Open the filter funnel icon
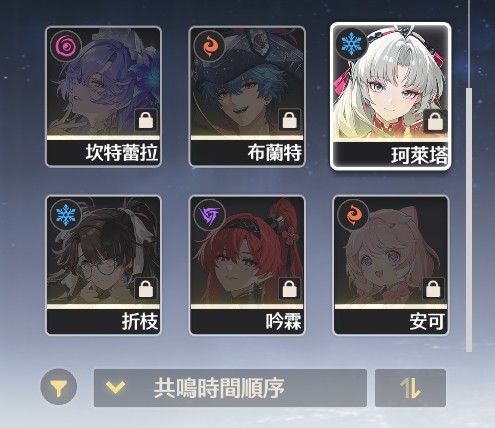The height and width of the screenshot is (428, 495). (x=59, y=387)
